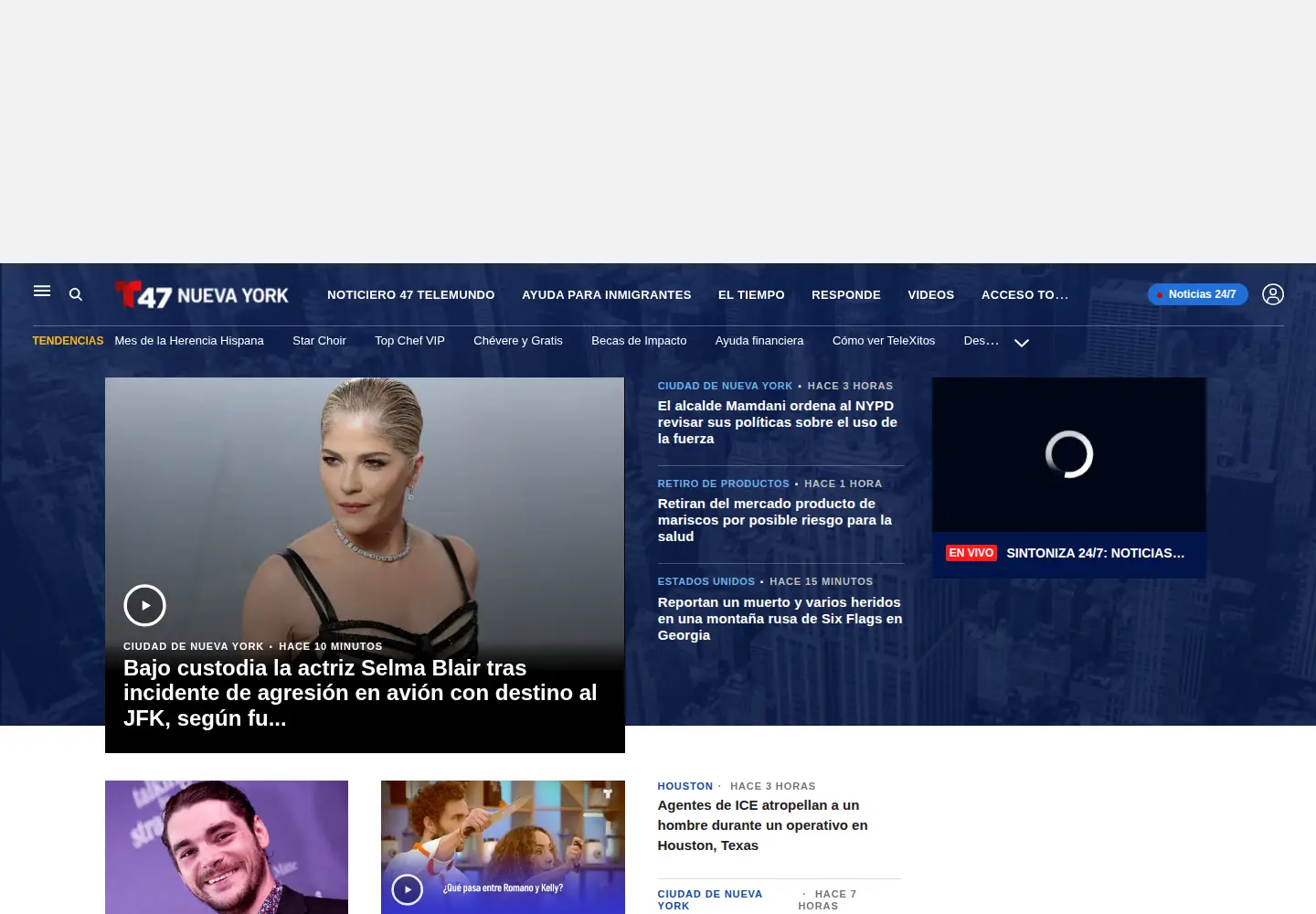Open the Star Choir trending link
The image size is (1316, 914).
(319, 341)
